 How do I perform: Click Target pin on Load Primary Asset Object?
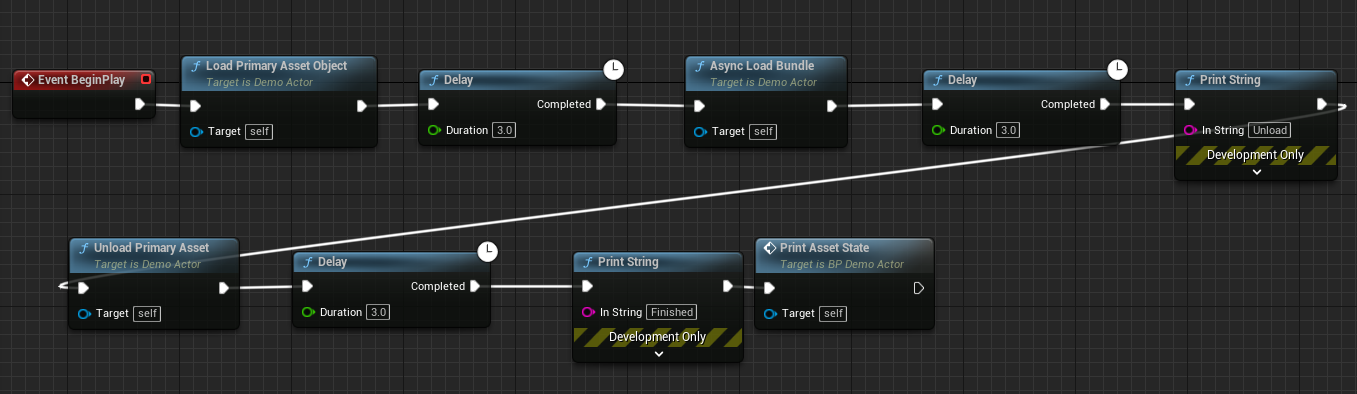196,131
